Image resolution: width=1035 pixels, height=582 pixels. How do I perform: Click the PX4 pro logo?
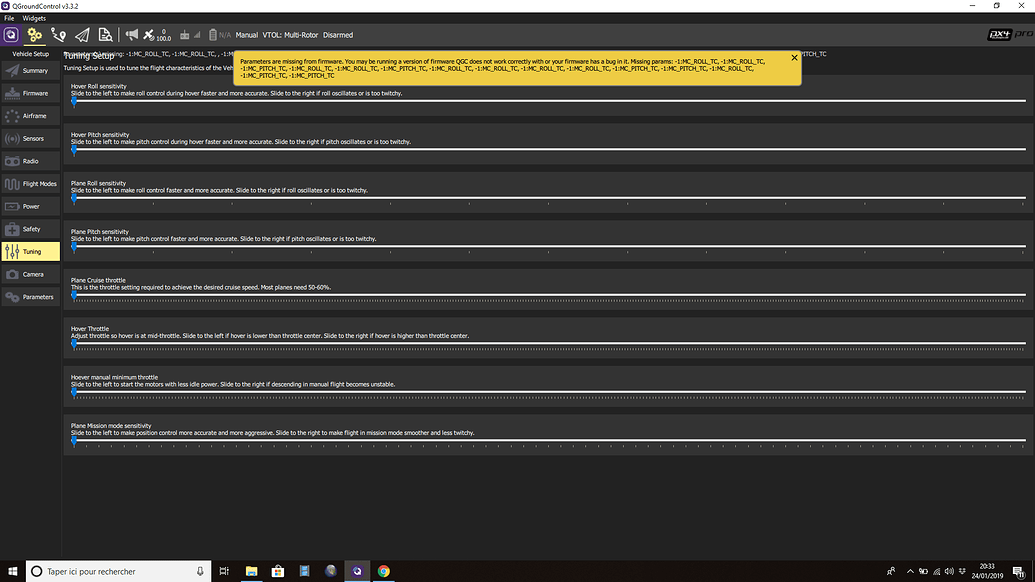tap(1010, 34)
